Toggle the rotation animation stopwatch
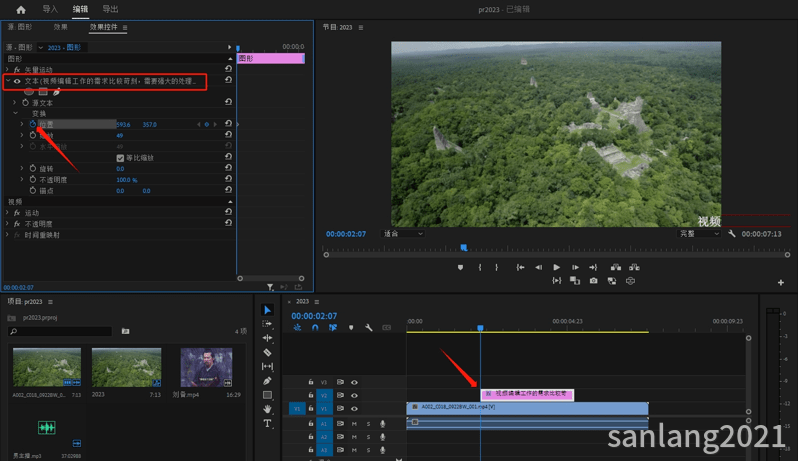Viewport: 798px width, 461px height. click(x=33, y=168)
